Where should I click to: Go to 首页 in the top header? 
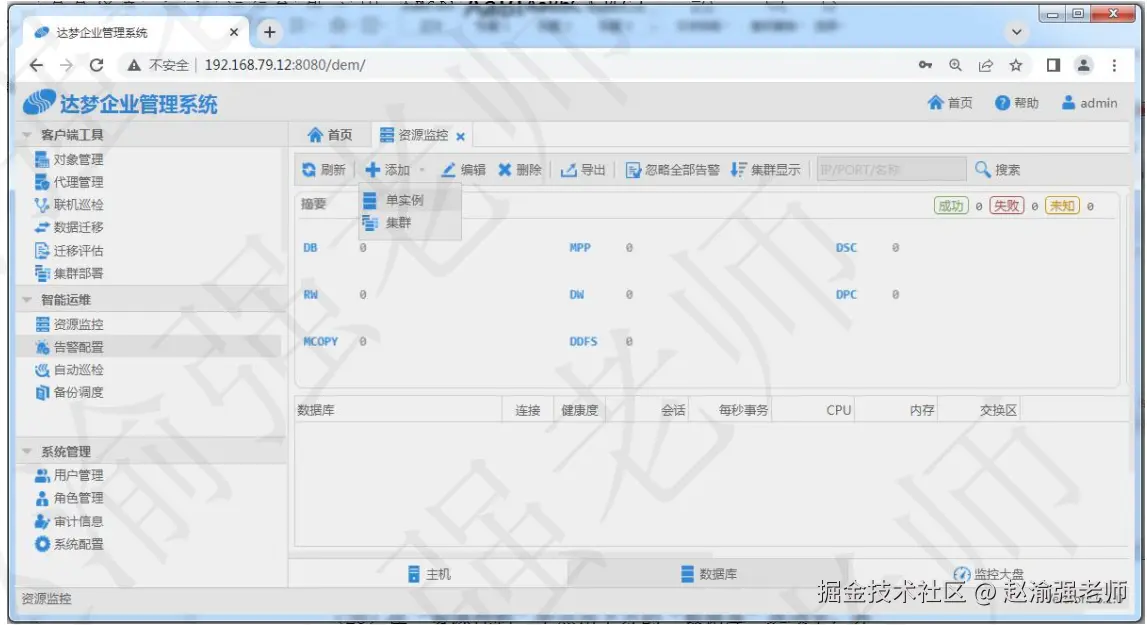click(949, 103)
